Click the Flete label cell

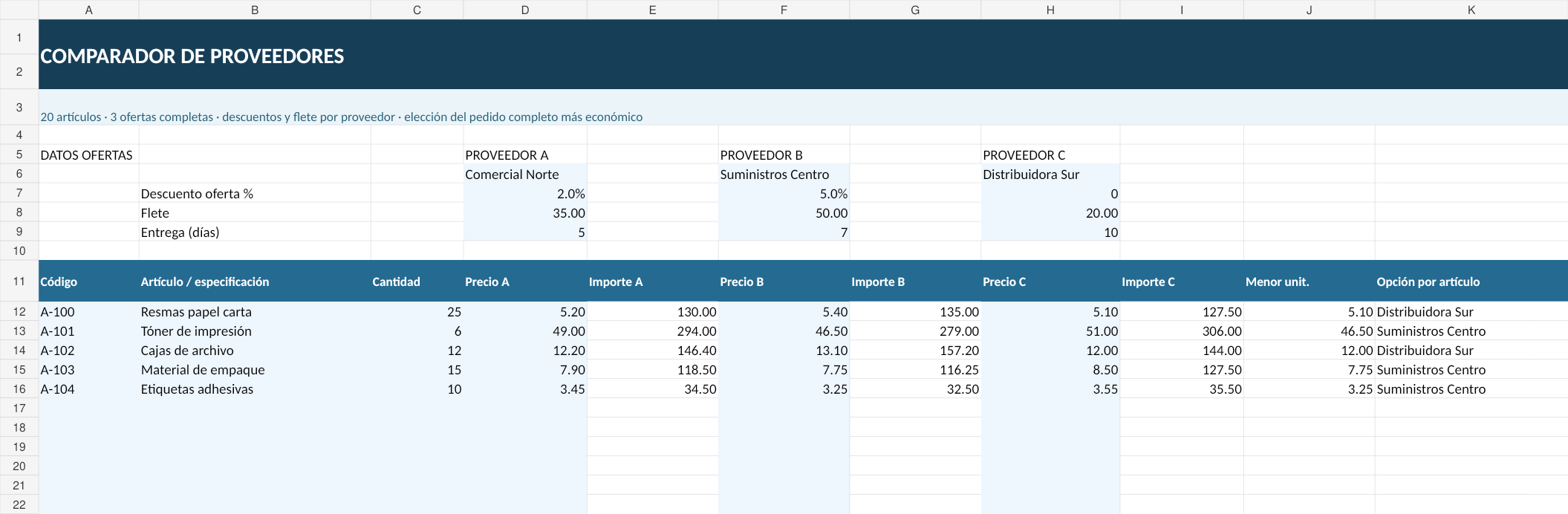point(255,212)
